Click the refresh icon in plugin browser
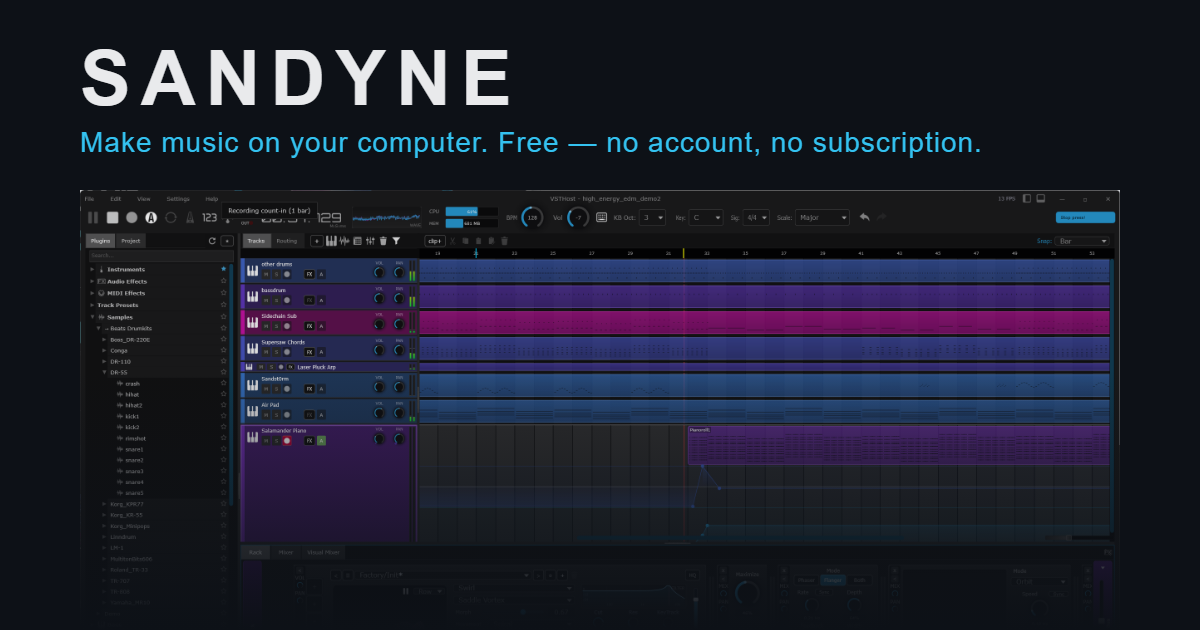The image size is (1200, 630). coord(212,241)
